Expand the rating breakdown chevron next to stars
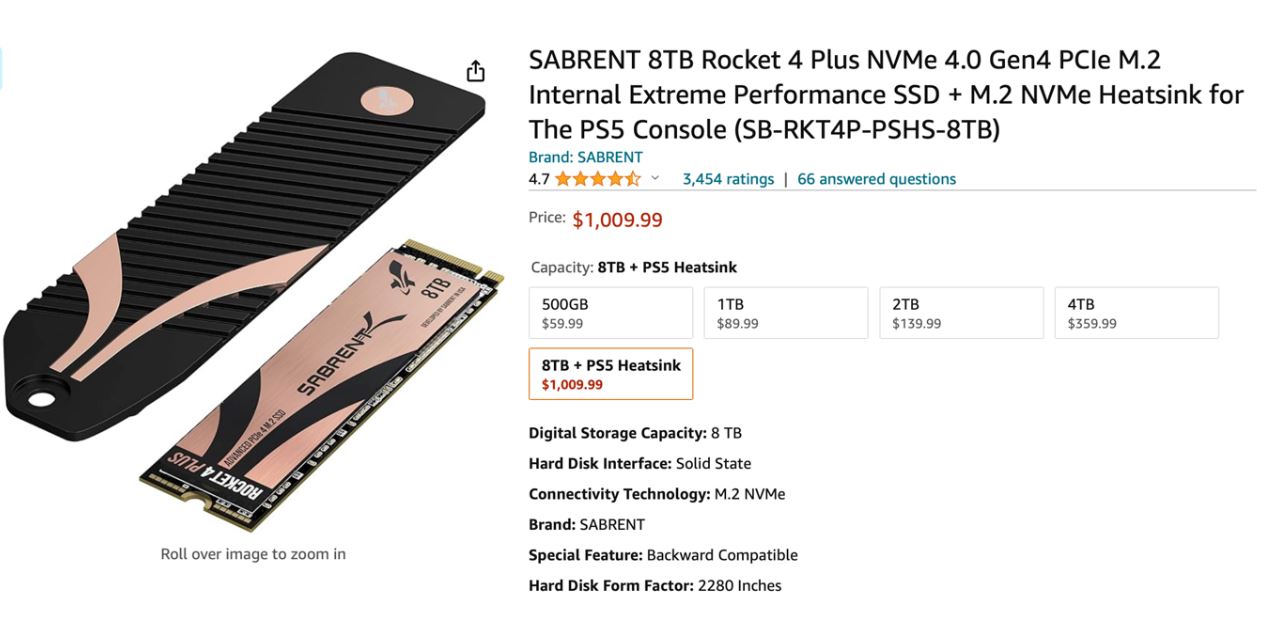 pos(656,179)
